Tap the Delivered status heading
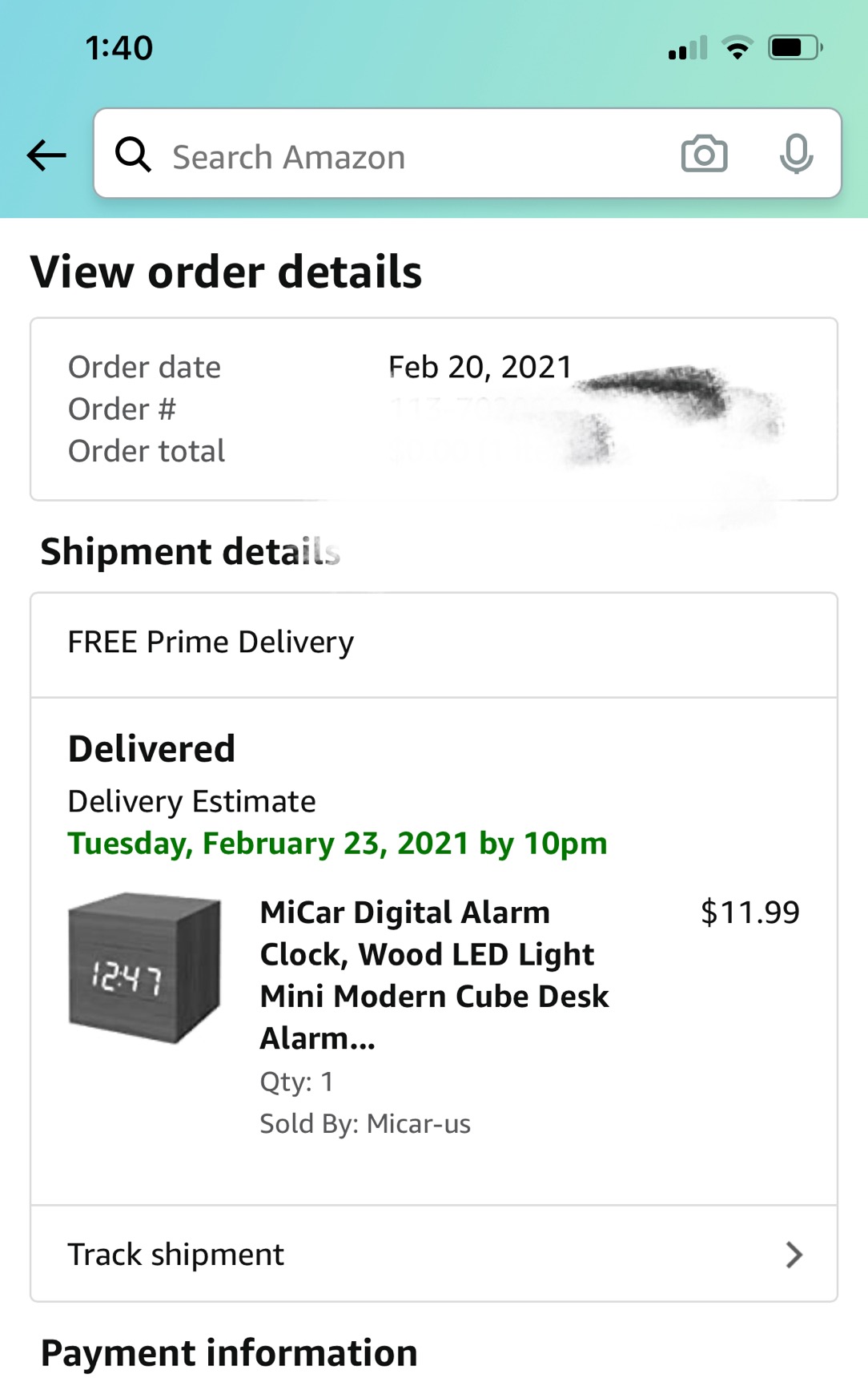The image size is (868, 1386). 152,749
